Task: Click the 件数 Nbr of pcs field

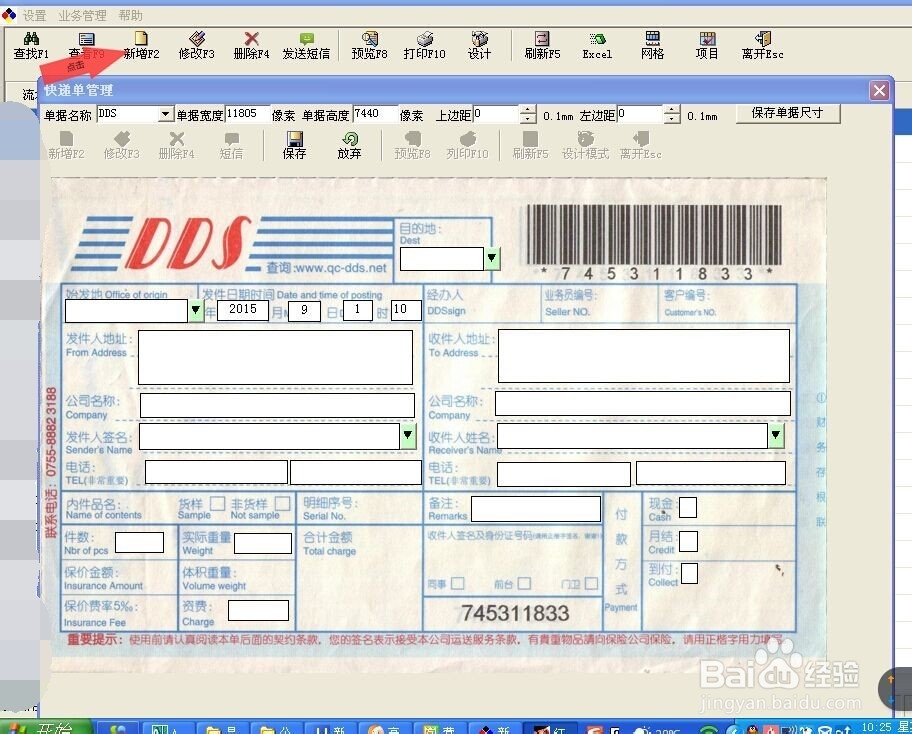Action: [x=140, y=543]
